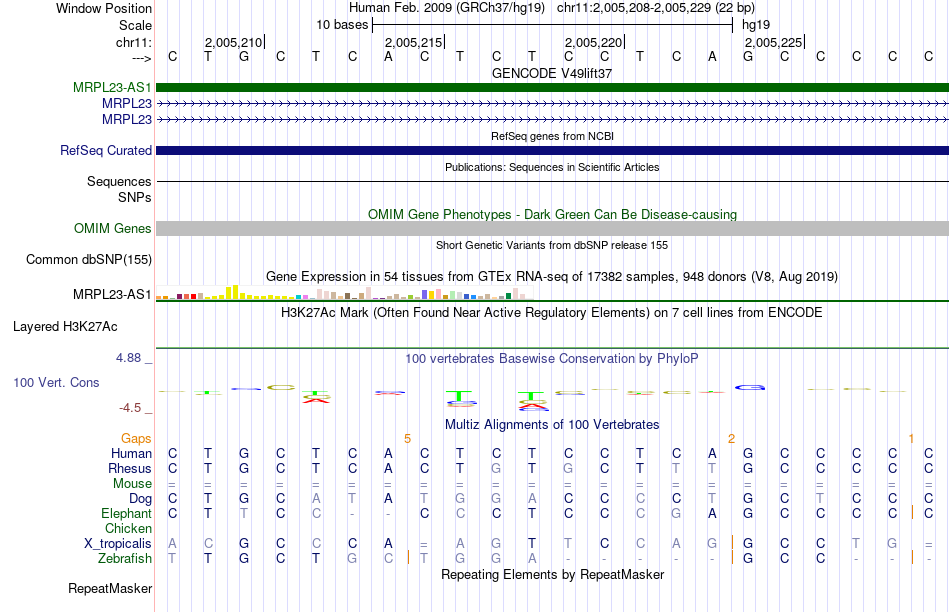Click the PhyloP lower value -4.5
950x612 pixels.
click(130, 408)
